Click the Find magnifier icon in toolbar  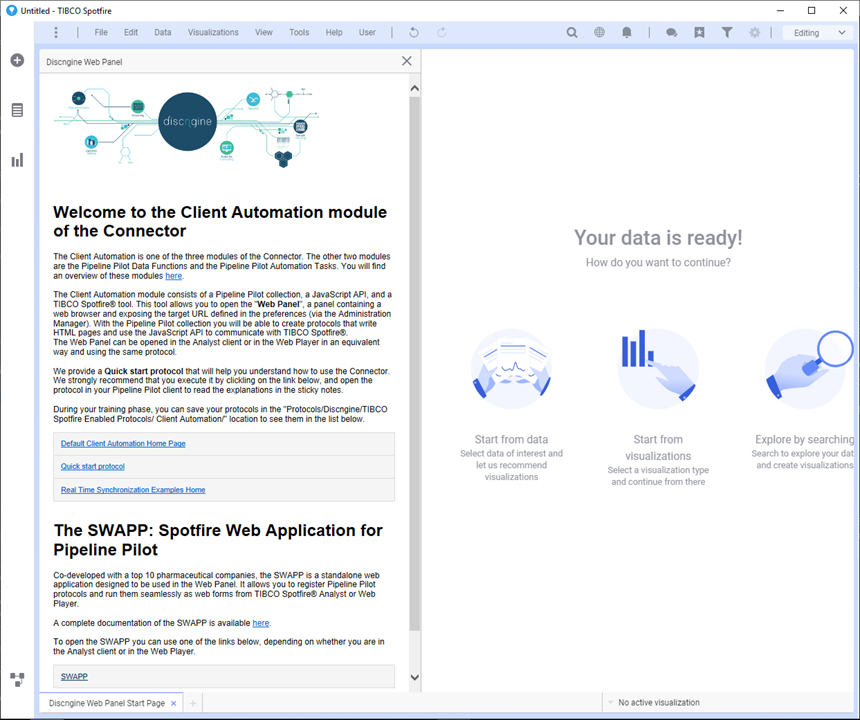(572, 32)
